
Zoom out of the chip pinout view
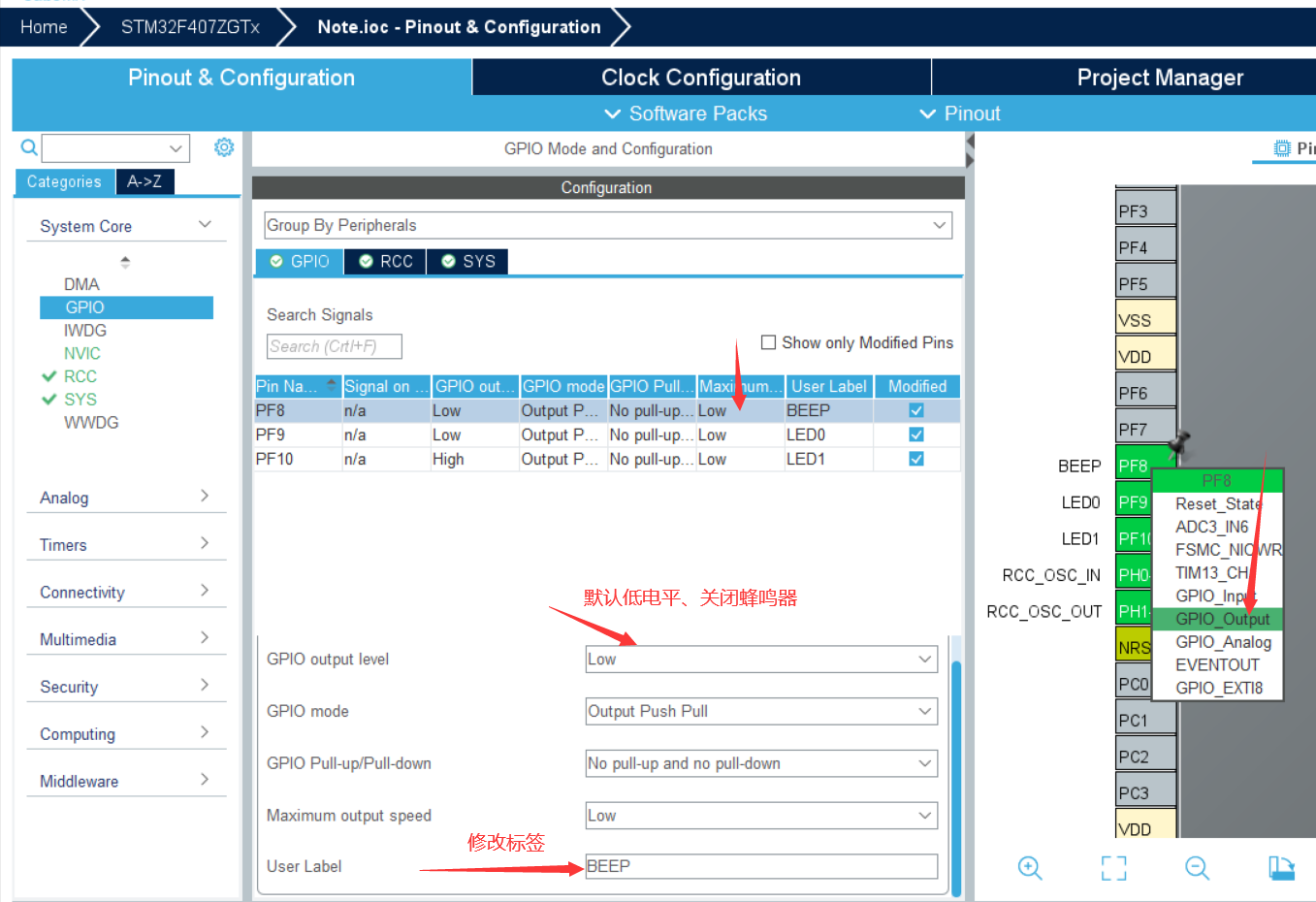[1198, 868]
